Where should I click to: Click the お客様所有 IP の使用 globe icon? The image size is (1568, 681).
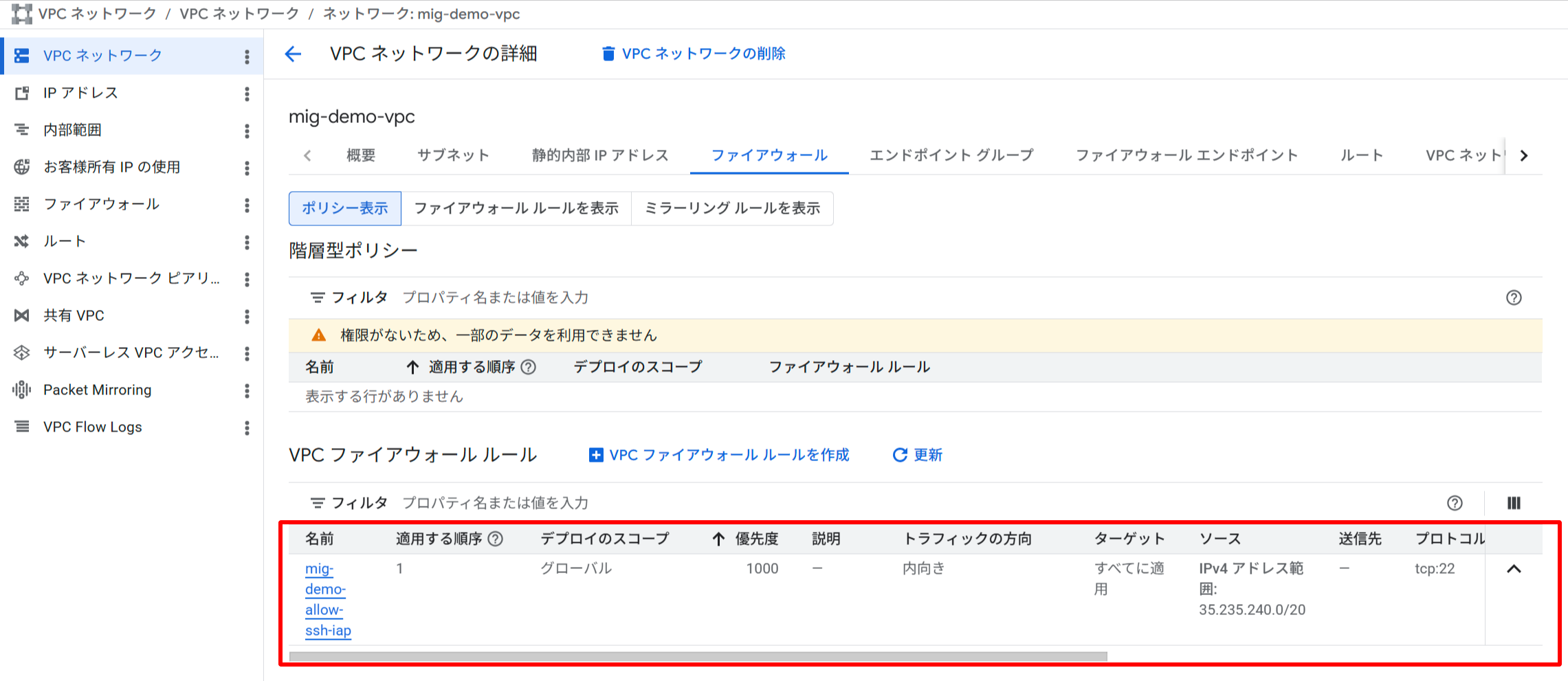click(x=22, y=167)
